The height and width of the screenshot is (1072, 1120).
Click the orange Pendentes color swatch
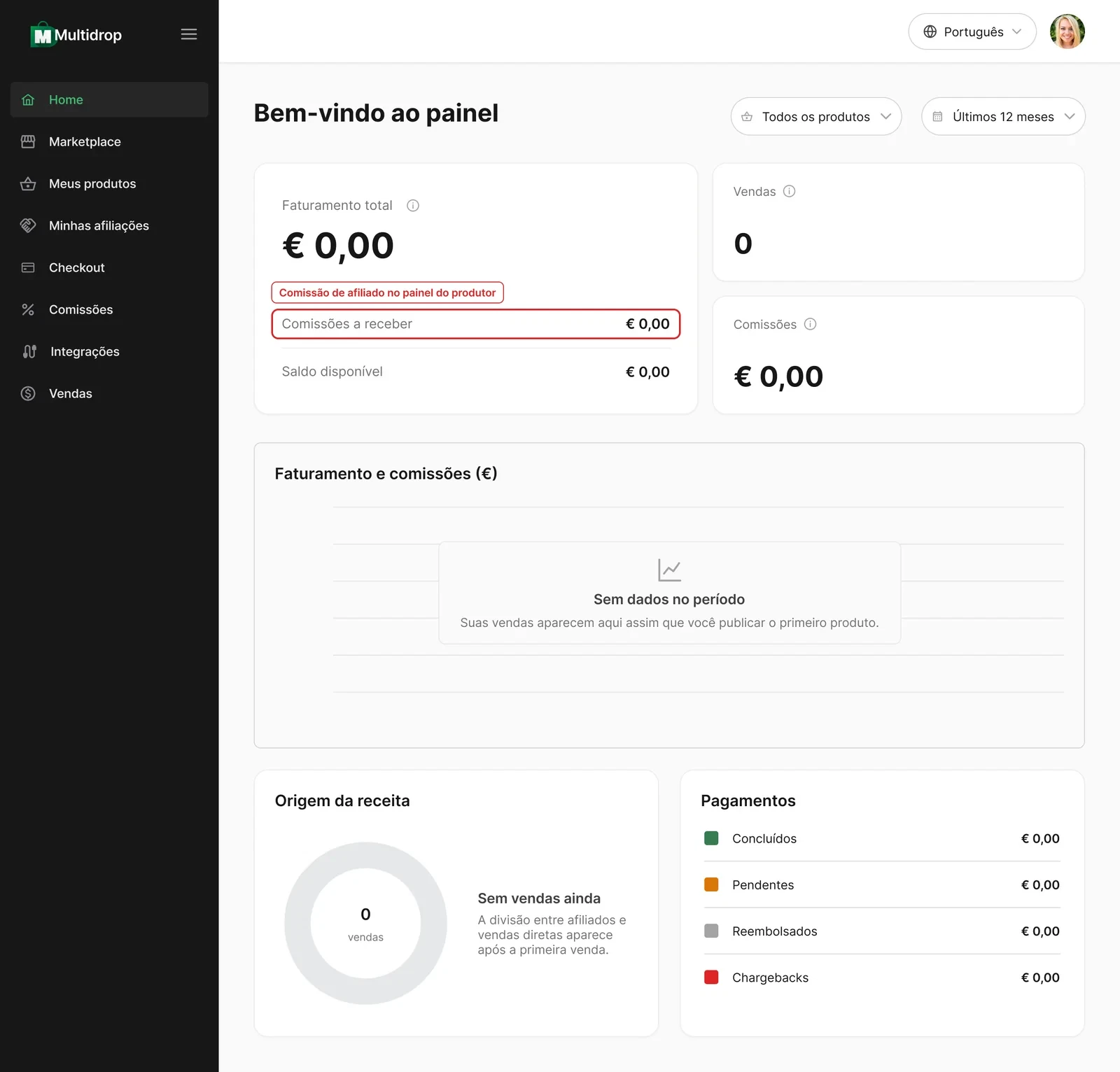coord(711,884)
